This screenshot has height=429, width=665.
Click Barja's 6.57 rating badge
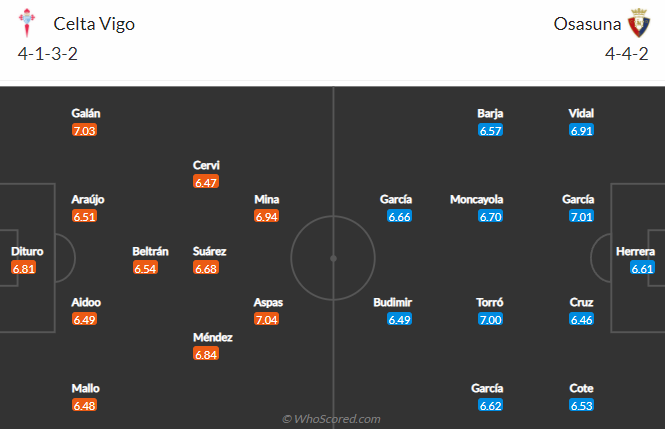pyautogui.click(x=490, y=130)
